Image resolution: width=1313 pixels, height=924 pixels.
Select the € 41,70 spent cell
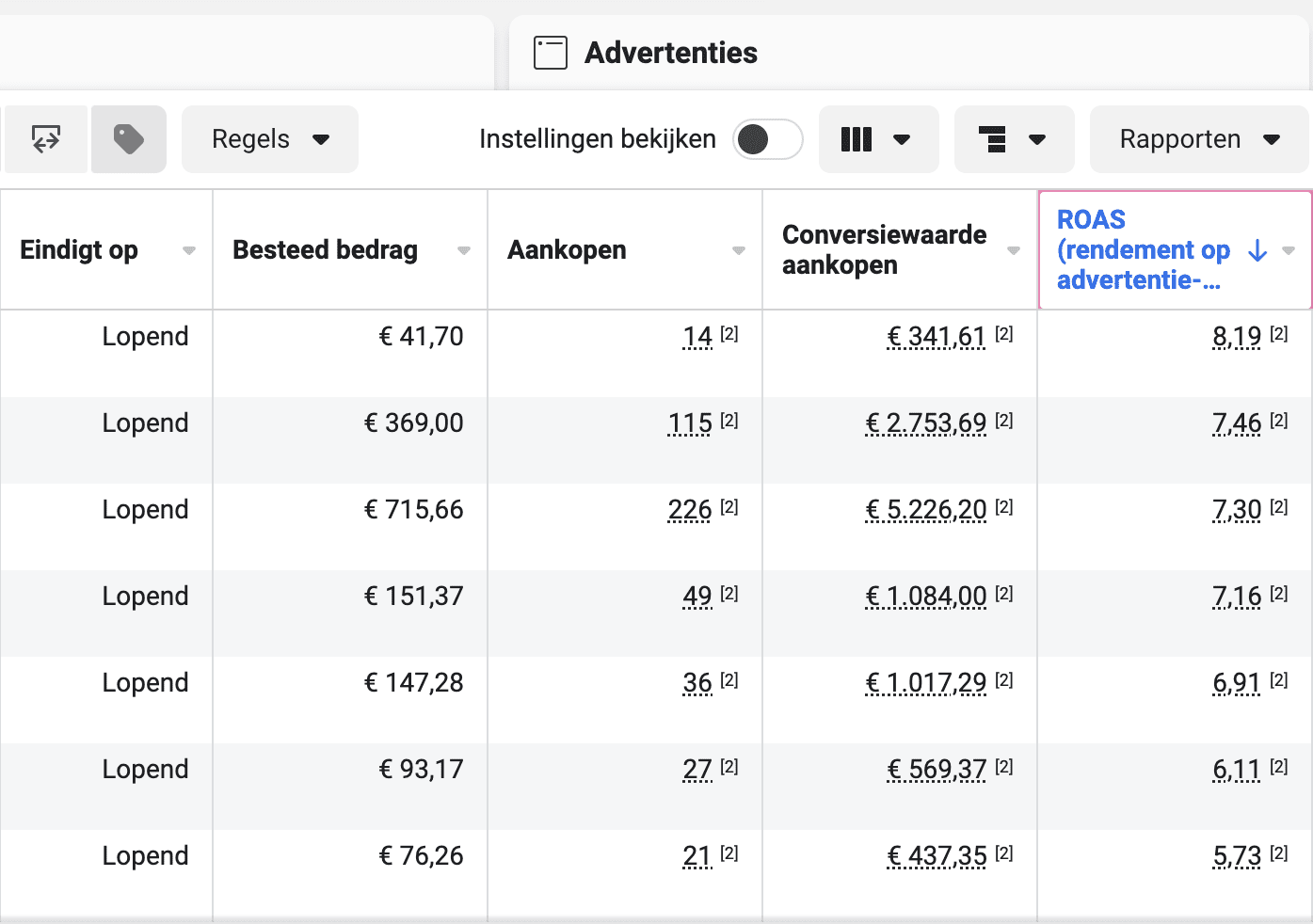pos(350,353)
